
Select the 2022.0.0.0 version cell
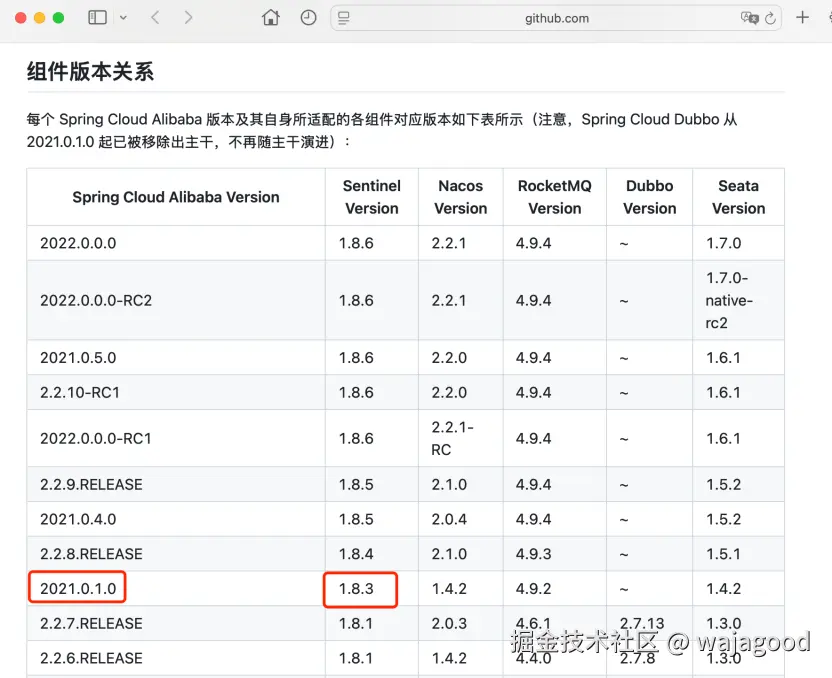pos(176,243)
